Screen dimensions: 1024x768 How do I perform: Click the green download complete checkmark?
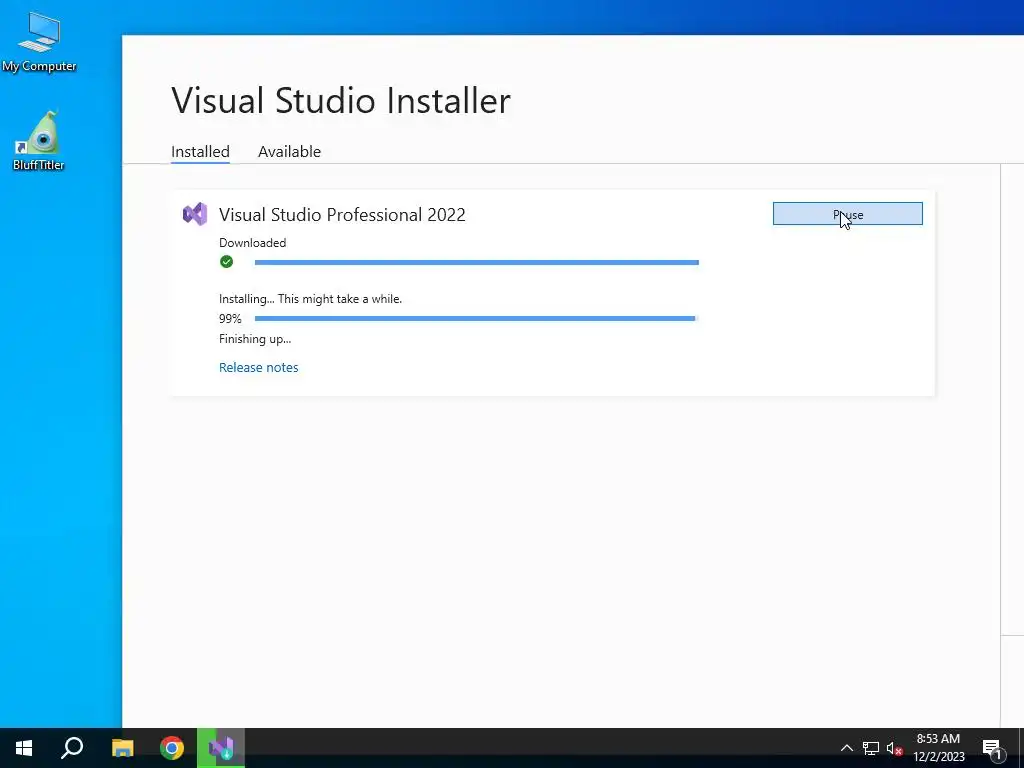coord(227,262)
